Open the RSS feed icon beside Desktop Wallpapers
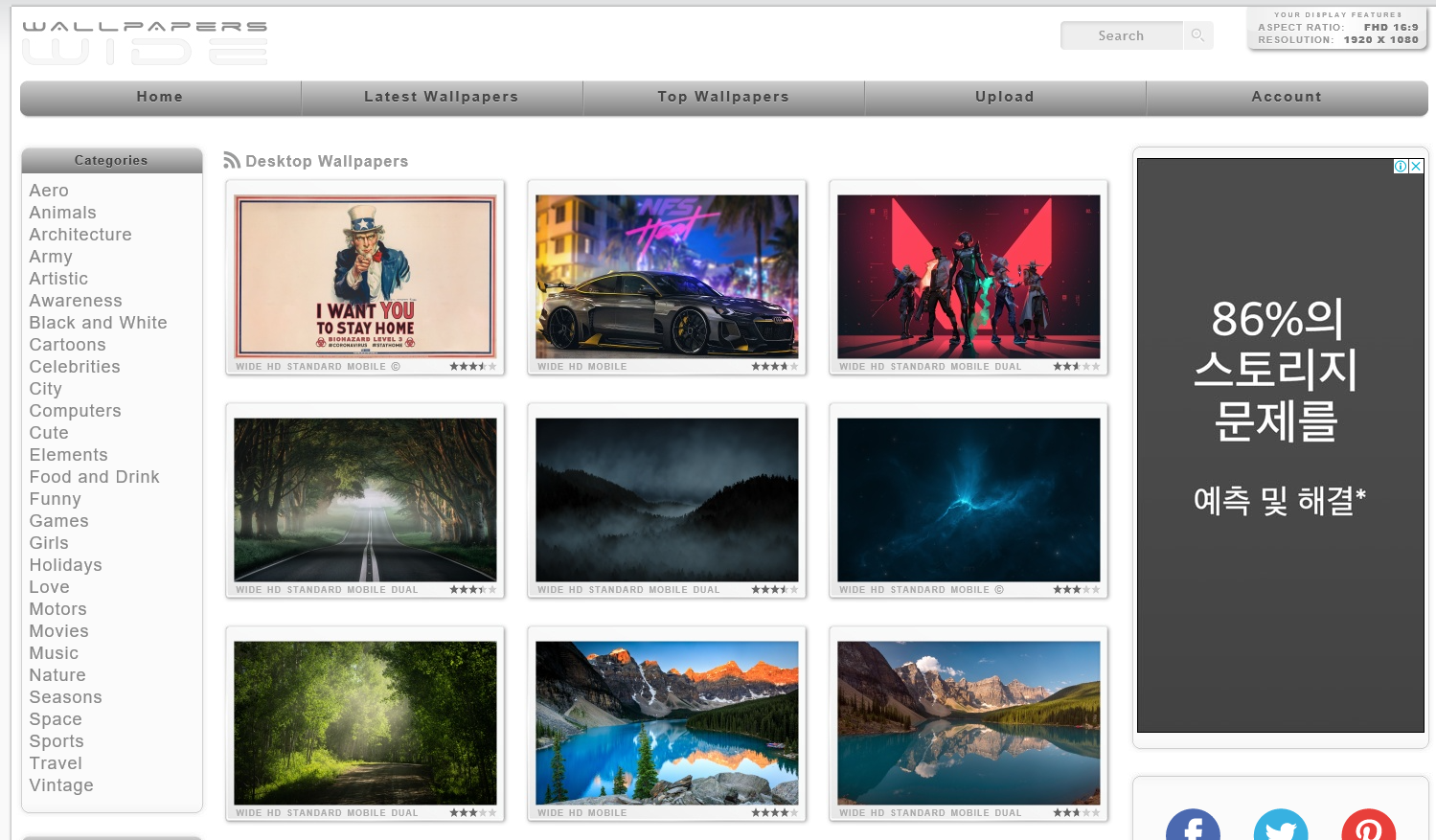This screenshot has height=840, width=1436. coord(232,160)
